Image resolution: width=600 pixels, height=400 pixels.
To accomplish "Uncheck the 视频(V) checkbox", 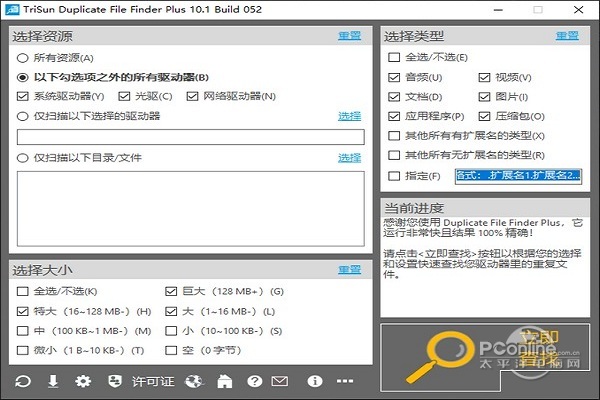I will pyautogui.click(x=484, y=77).
